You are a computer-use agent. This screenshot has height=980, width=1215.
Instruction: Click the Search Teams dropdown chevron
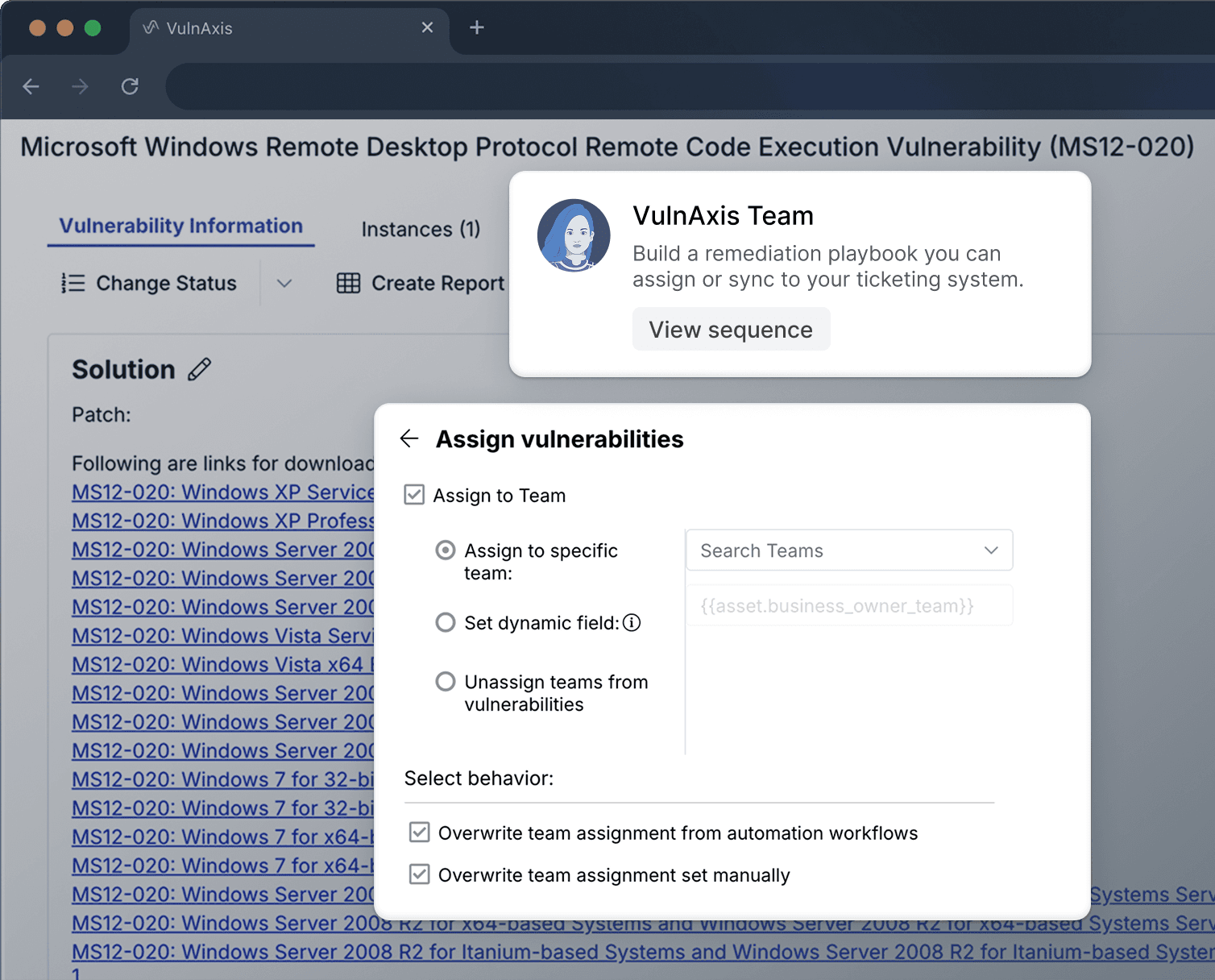(991, 550)
